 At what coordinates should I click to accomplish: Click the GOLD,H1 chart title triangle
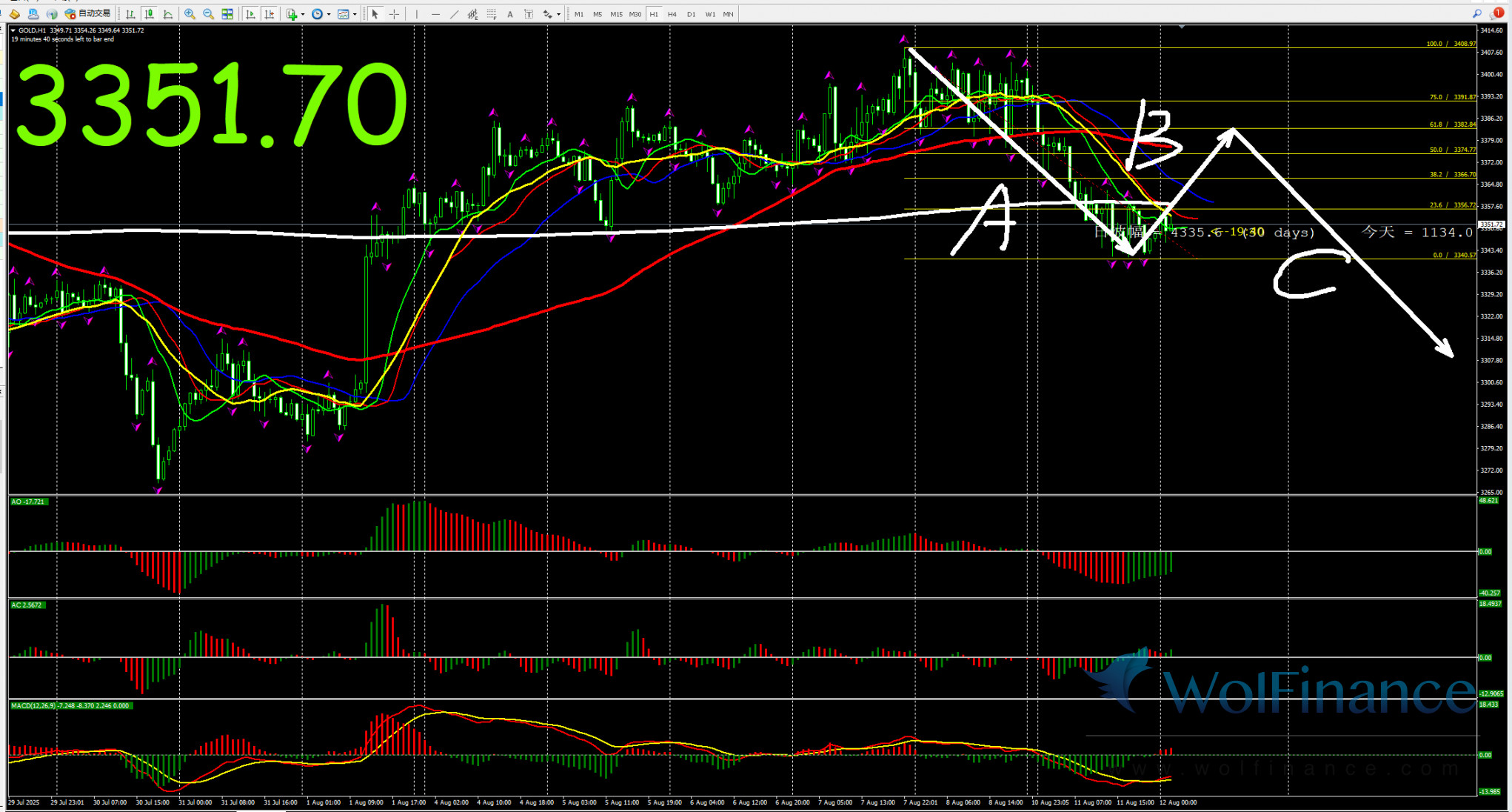click(x=13, y=30)
